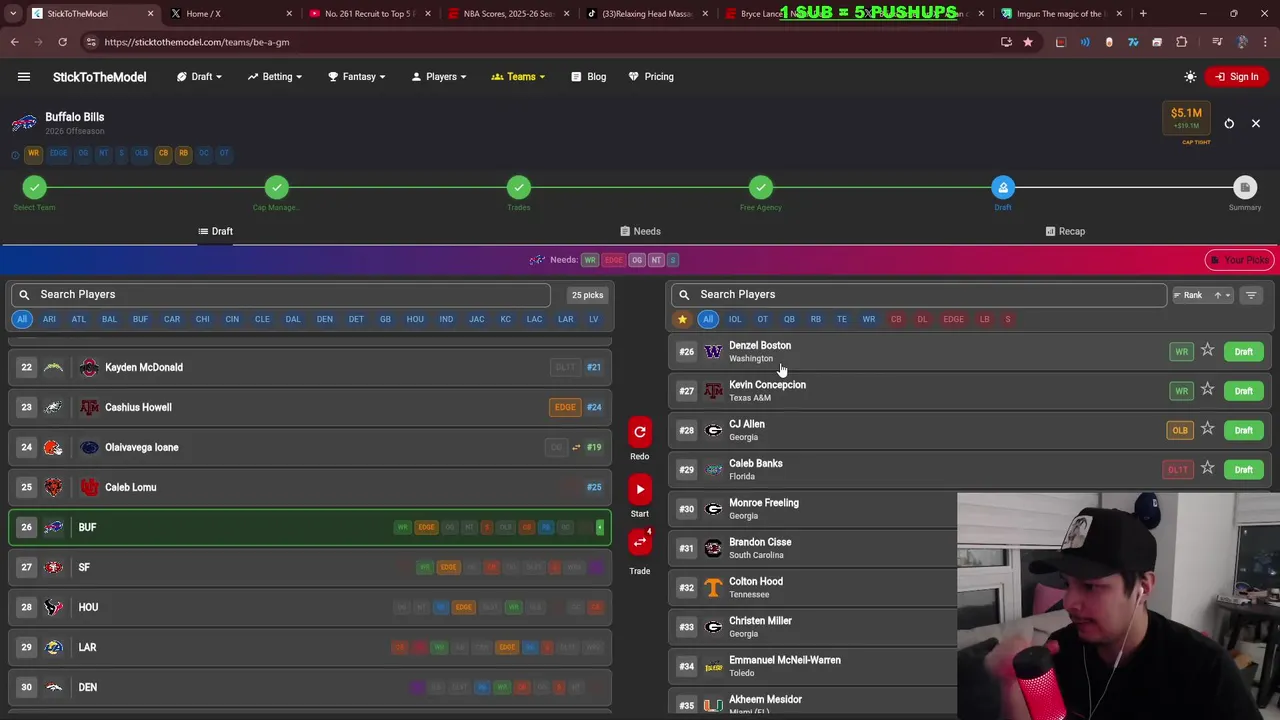The height and width of the screenshot is (720, 1280).
Task: Open the hamburger menu icon
Action: (24, 77)
